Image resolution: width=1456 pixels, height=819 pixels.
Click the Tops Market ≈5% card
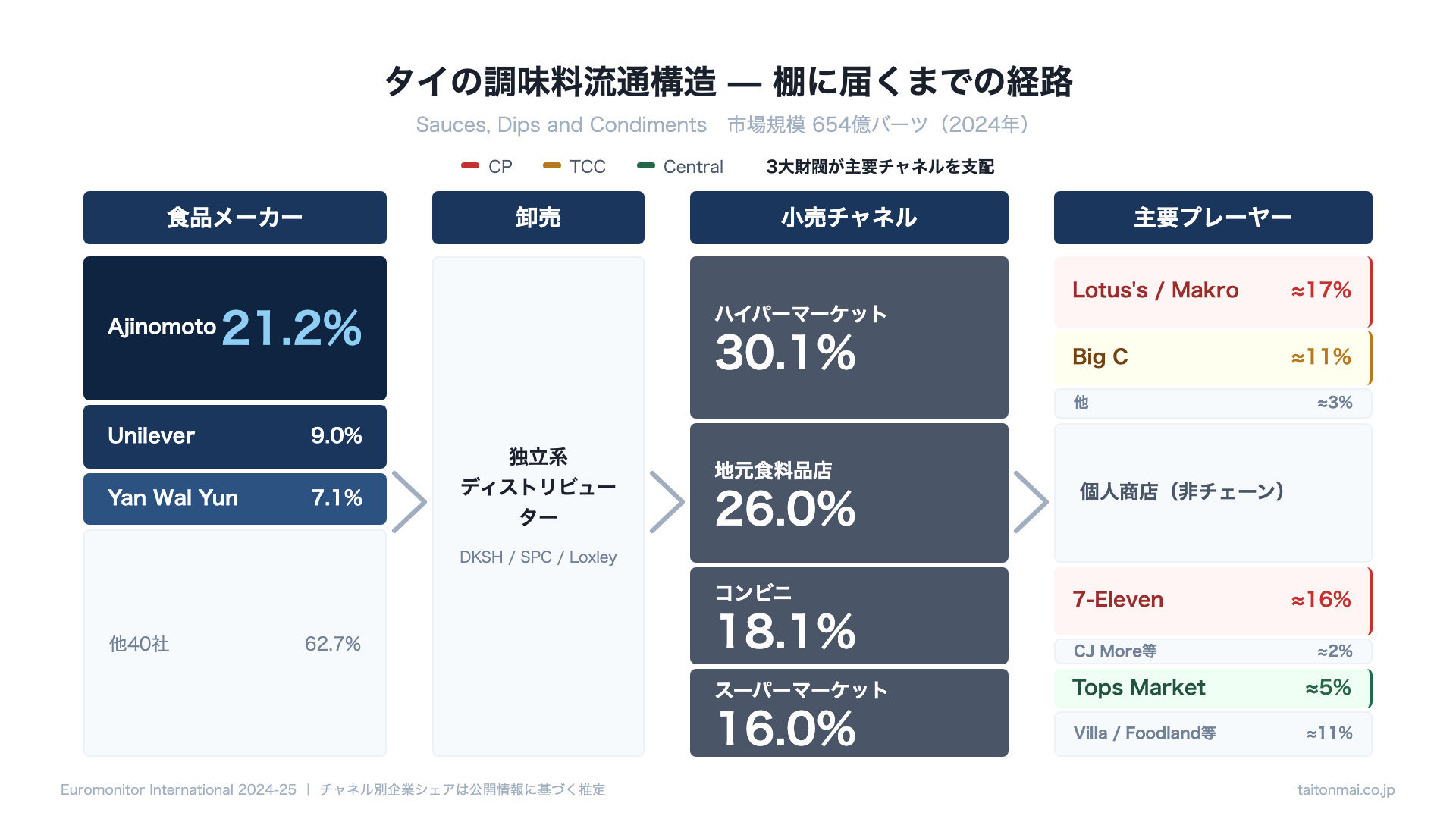[x=1212, y=688]
